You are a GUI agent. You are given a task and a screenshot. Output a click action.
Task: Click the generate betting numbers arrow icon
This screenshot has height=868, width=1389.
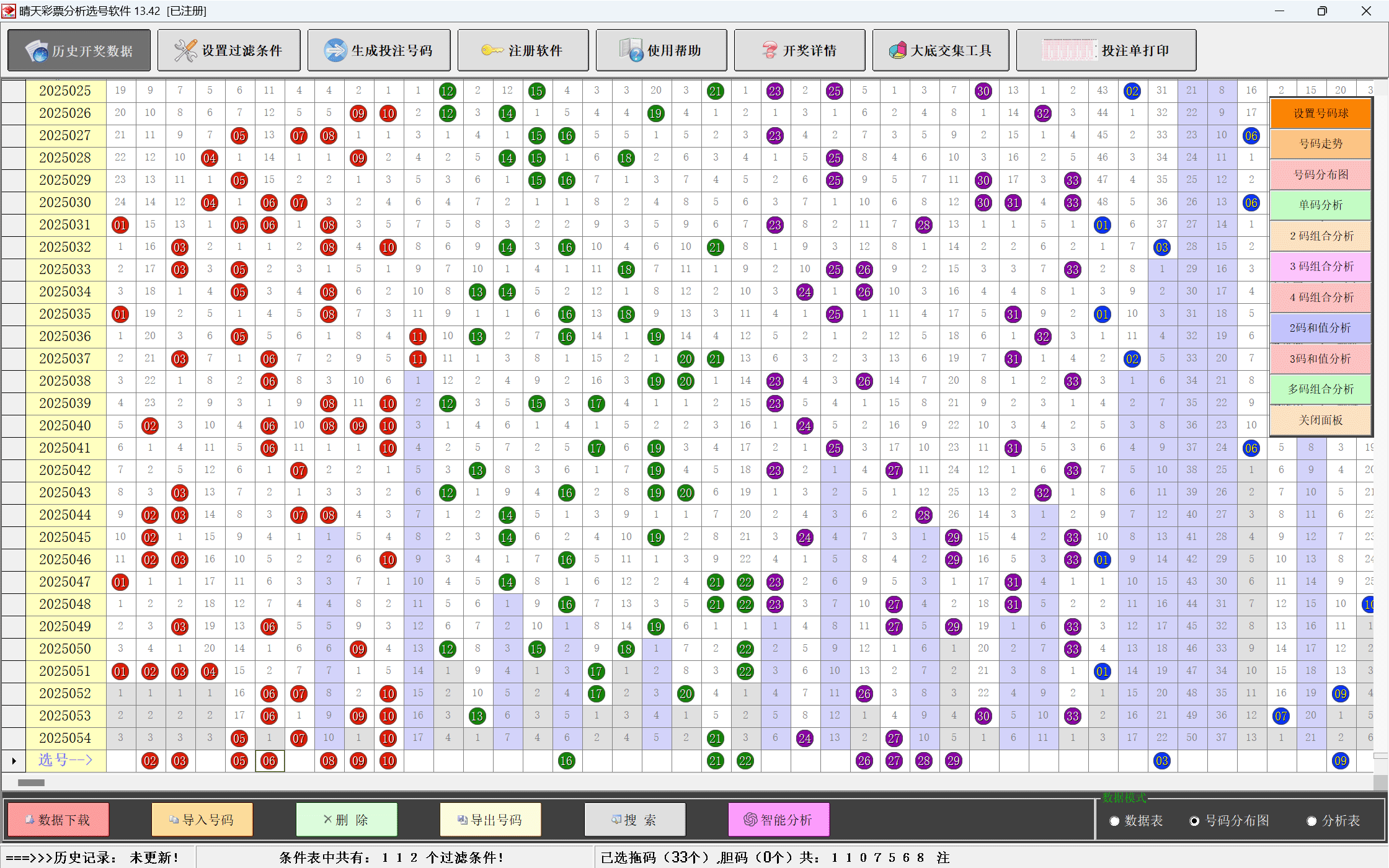click(x=335, y=51)
